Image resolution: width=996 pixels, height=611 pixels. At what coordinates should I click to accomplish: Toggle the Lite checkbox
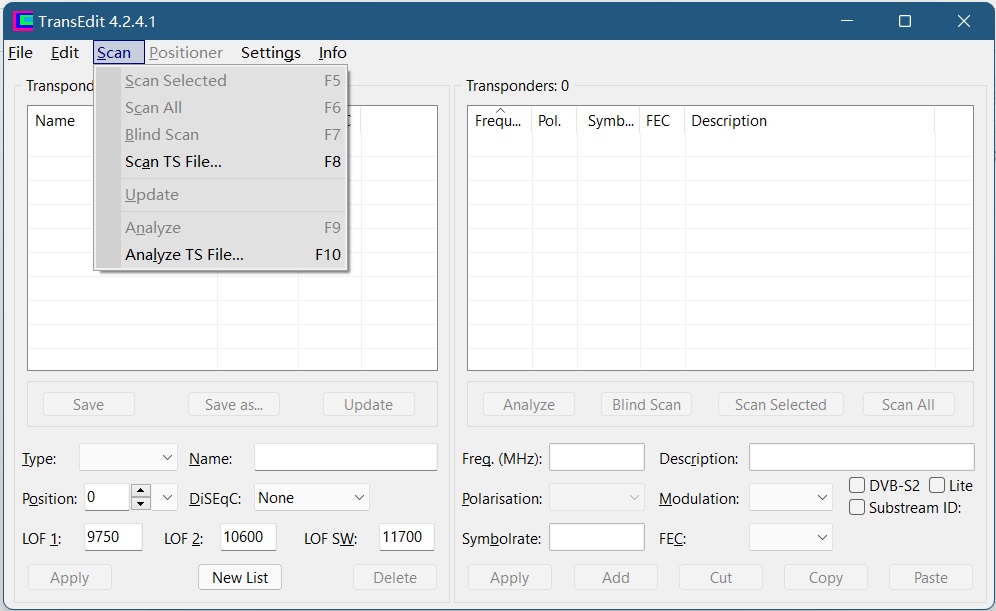click(x=937, y=486)
